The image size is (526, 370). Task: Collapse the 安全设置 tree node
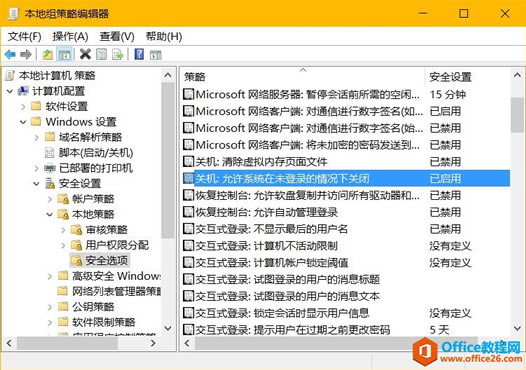(x=37, y=183)
